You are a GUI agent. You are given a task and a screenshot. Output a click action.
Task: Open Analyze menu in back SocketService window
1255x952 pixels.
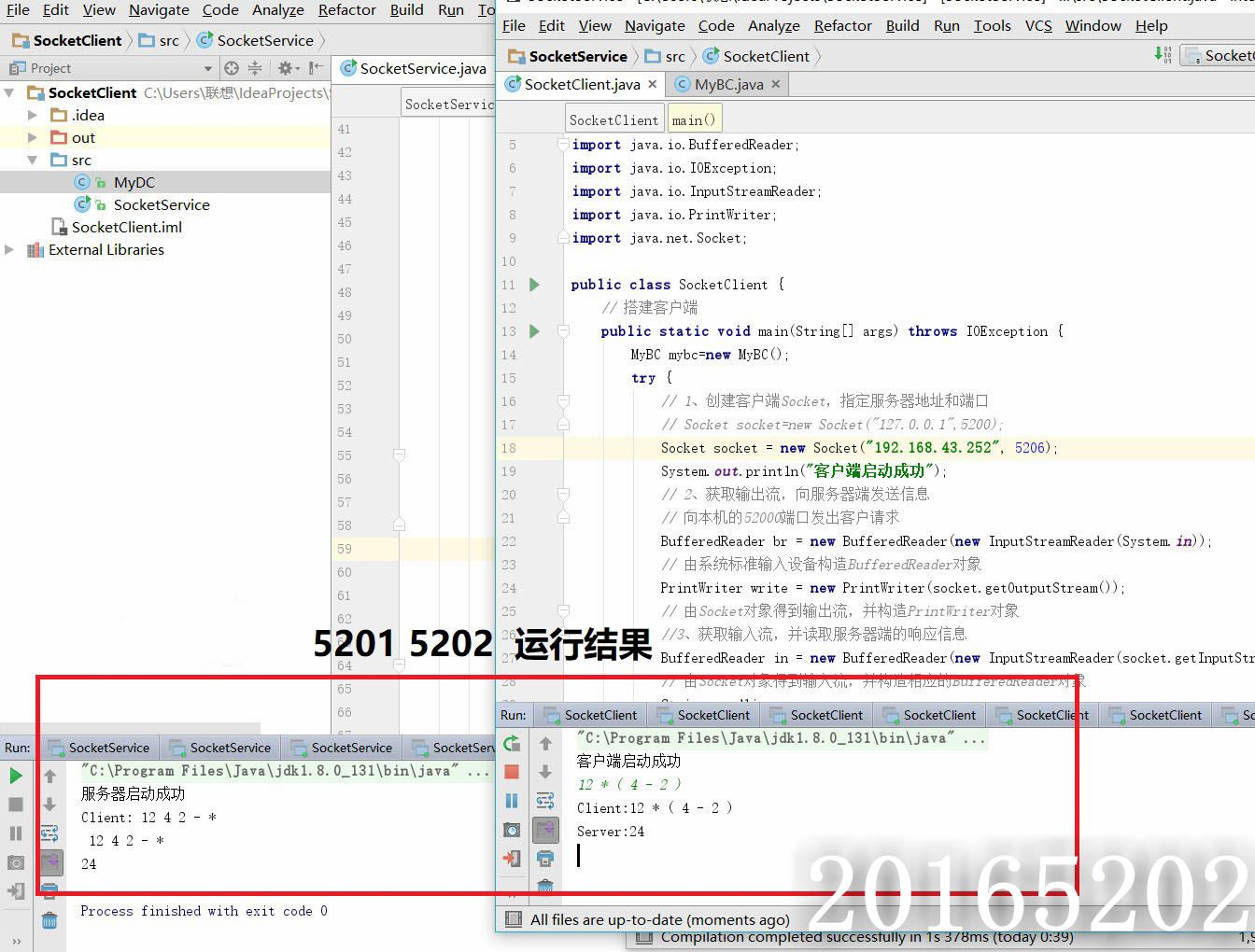click(278, 9)
